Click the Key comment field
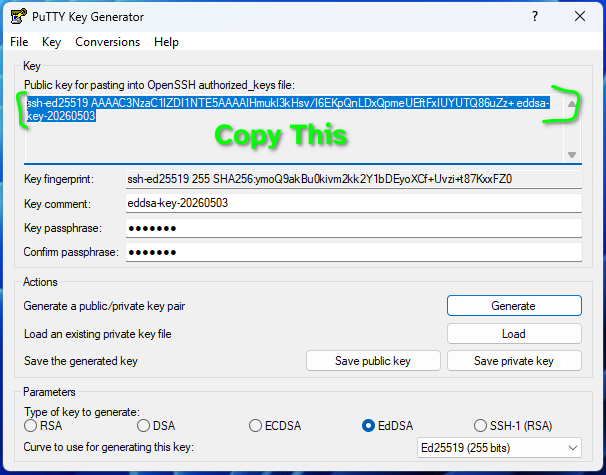This screenshot has width=606, height=475. (x=354, y=203)
